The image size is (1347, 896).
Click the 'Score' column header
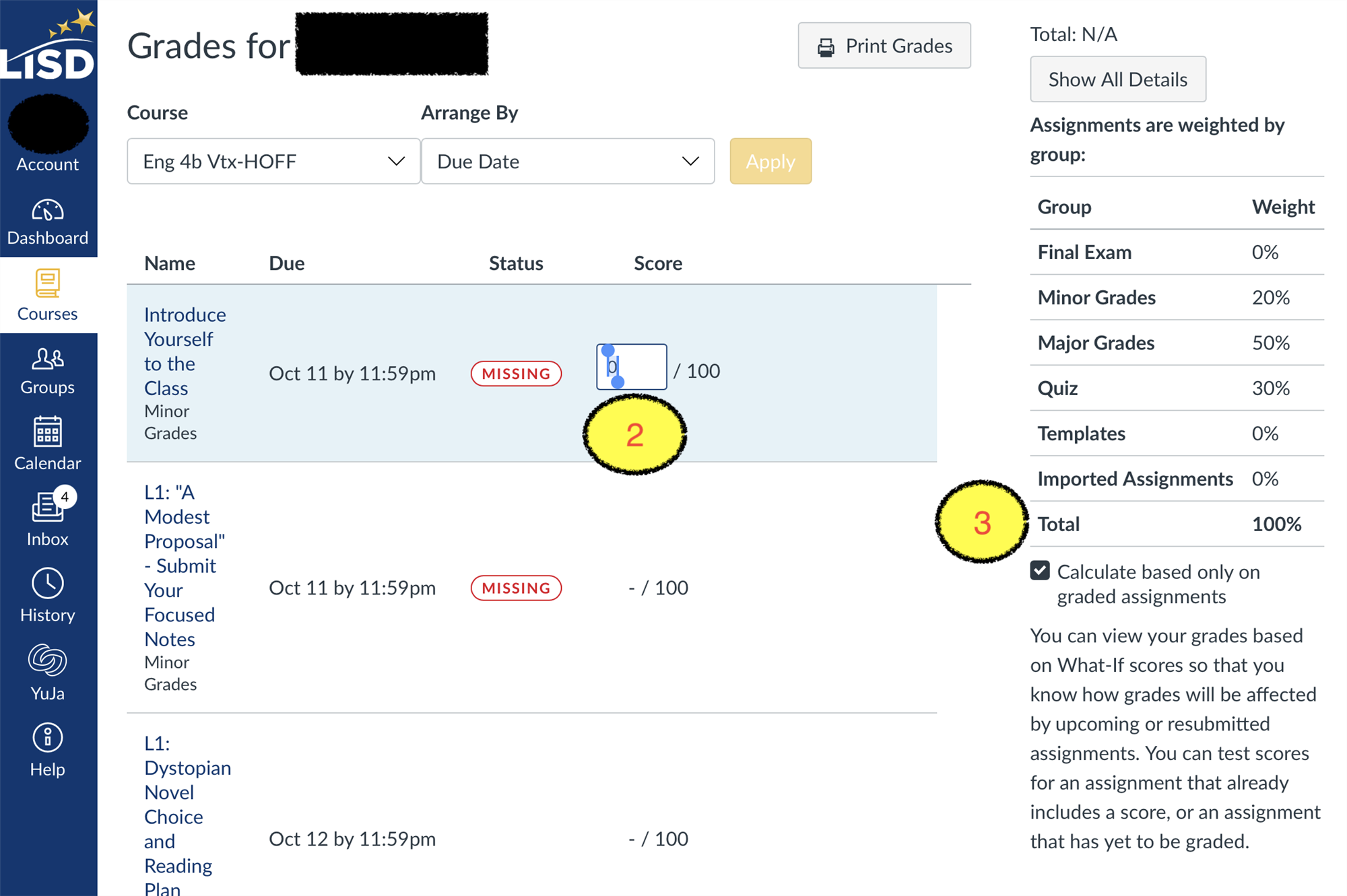(658, 263)
